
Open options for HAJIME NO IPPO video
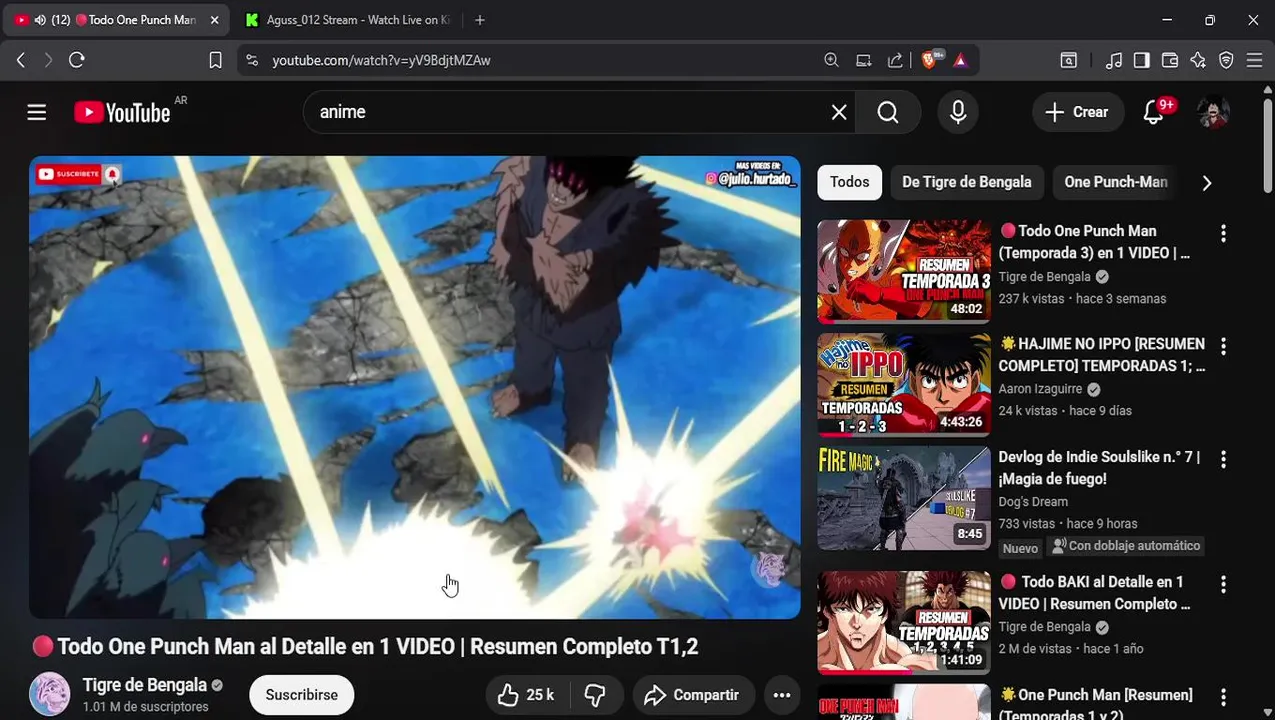pyautogui.click(x=1223, y=346)
